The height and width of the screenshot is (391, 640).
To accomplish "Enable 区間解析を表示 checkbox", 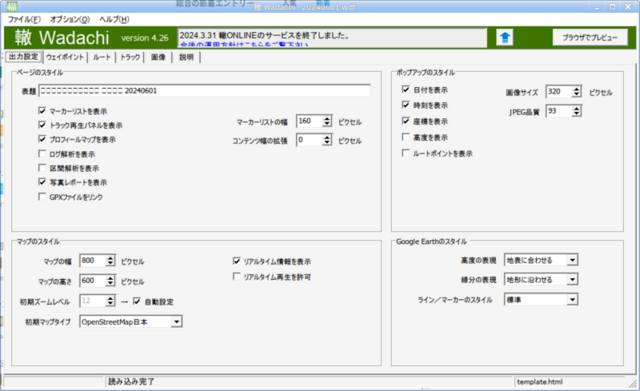I will click(42, 168).
